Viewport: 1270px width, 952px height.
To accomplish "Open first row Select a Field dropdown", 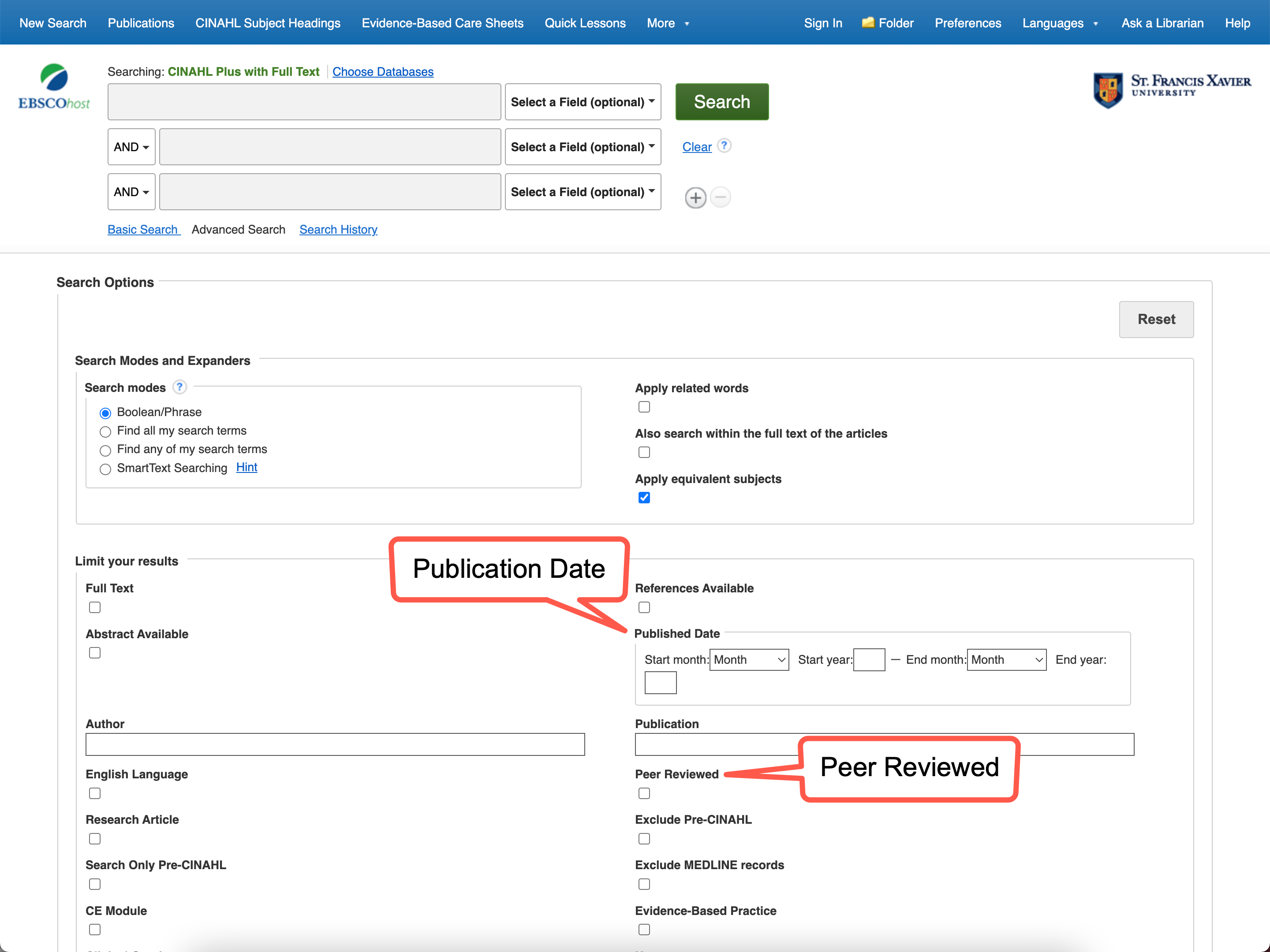I will tap(583, 101).
